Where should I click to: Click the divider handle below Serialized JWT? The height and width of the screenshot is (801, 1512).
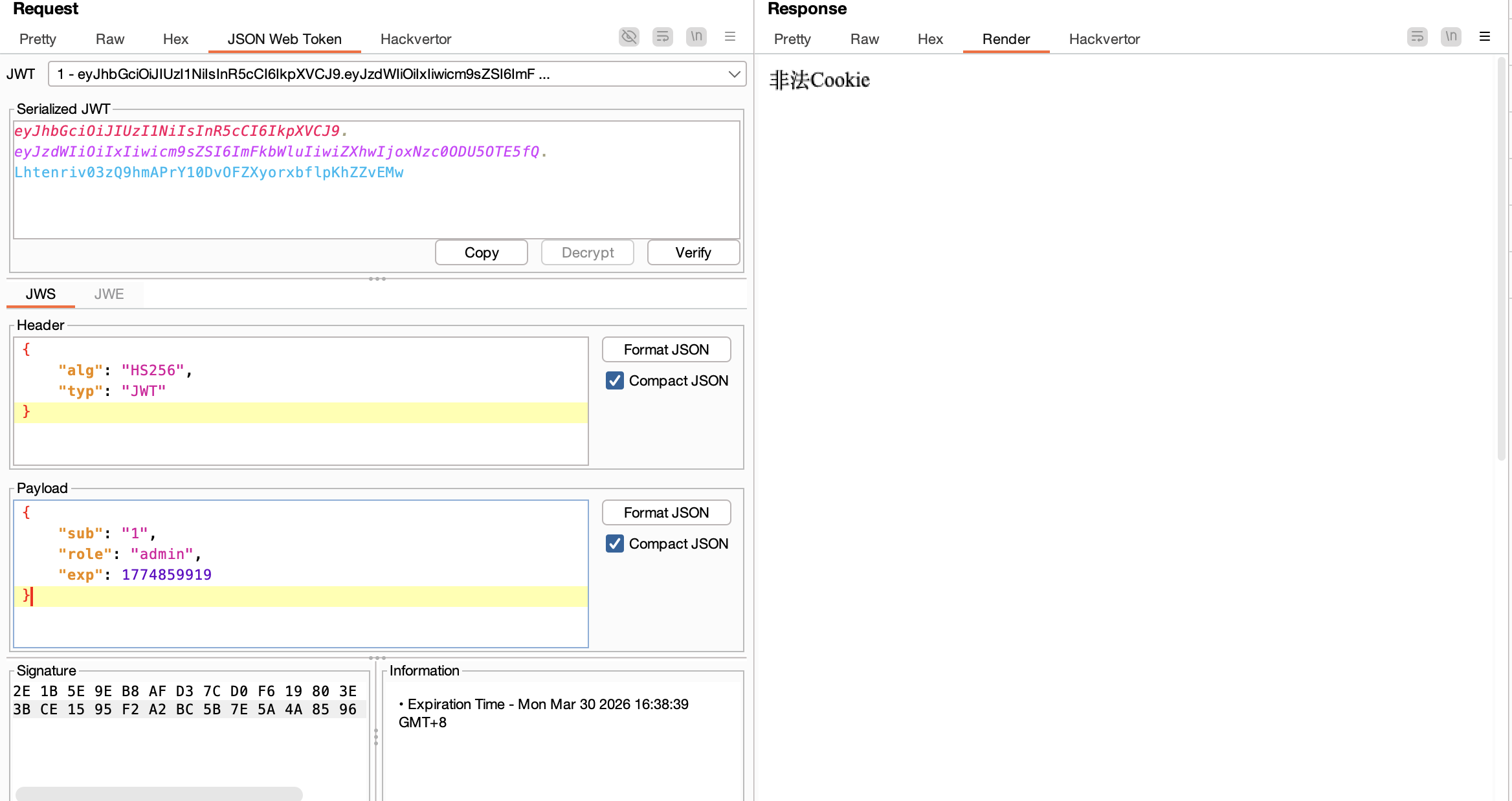pos(377,279)
